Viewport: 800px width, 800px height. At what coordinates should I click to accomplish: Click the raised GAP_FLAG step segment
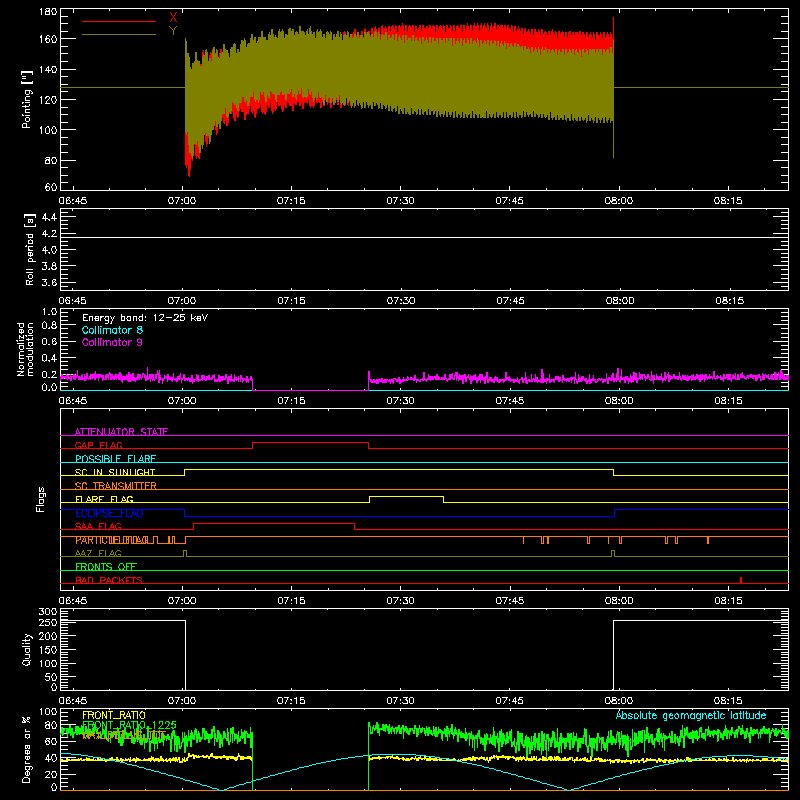click(x=310, y=443)
